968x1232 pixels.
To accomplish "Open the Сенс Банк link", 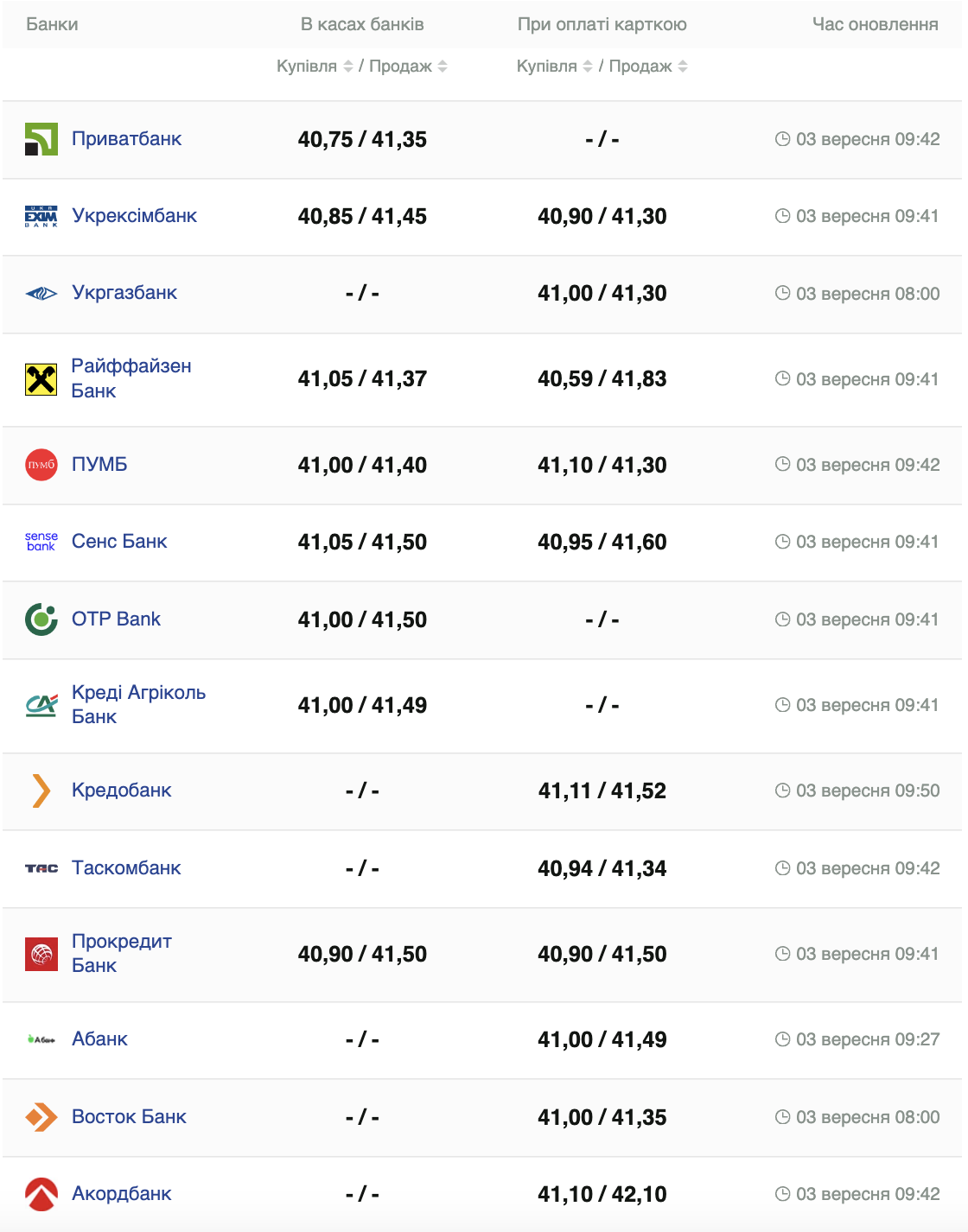I will (119, 542).
